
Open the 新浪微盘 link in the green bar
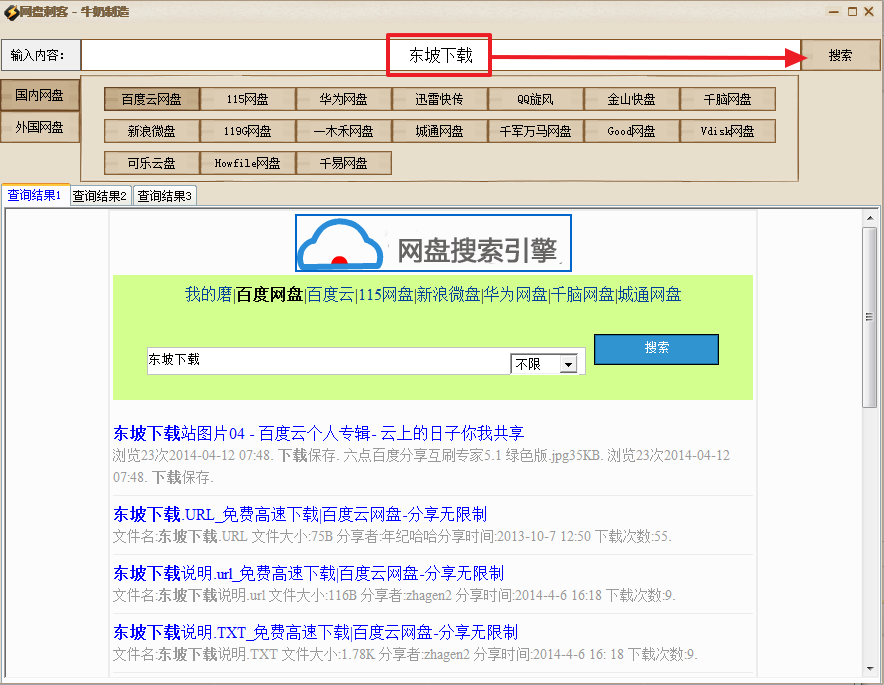click(448, 294)
